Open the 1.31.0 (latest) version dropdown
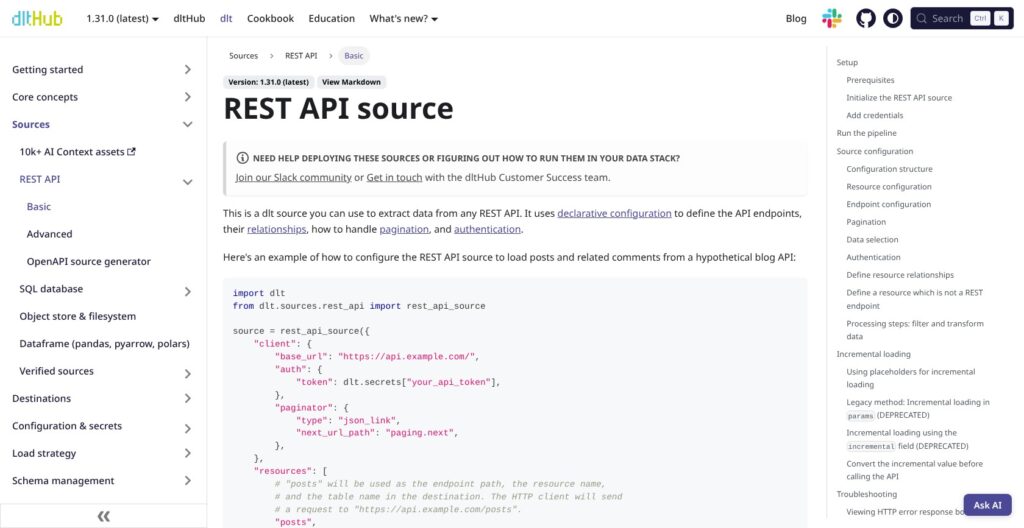1024x528 pixels. coord(122,18)
